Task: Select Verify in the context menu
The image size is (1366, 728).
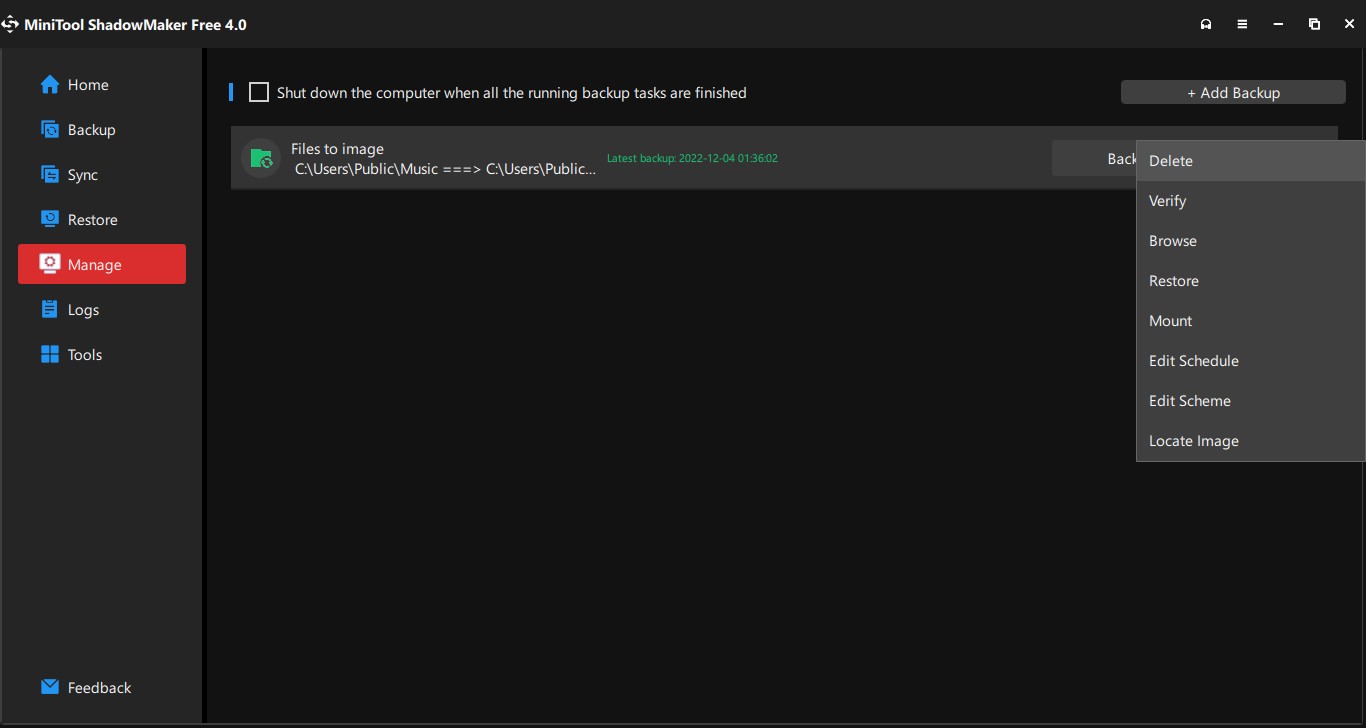Action: pyautogui.click(x=1167, y=201)
